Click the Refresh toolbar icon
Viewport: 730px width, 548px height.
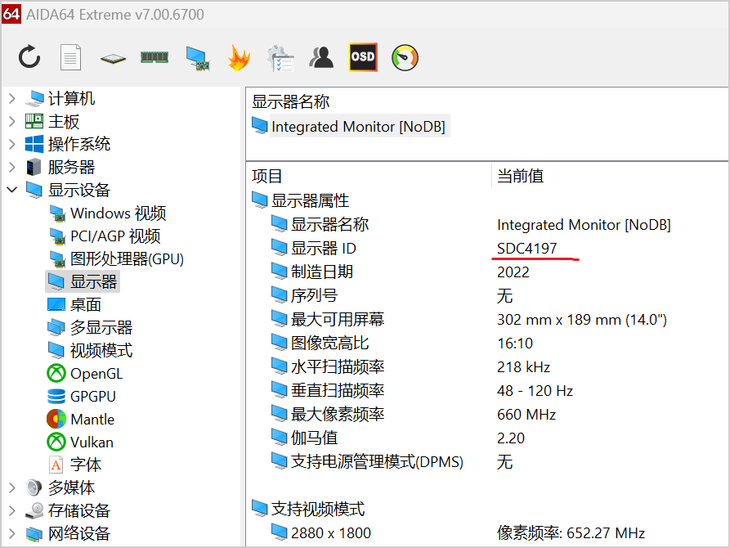click(x=29, y=57)
